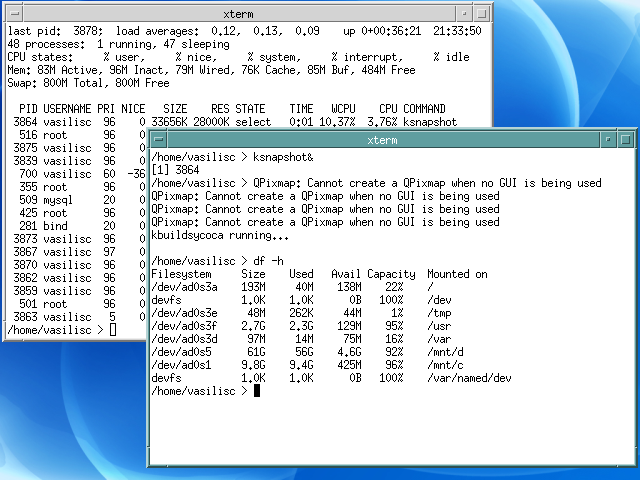The image size is (640, 480).
Task: Maximize the back xterm window
Action: 482,13
